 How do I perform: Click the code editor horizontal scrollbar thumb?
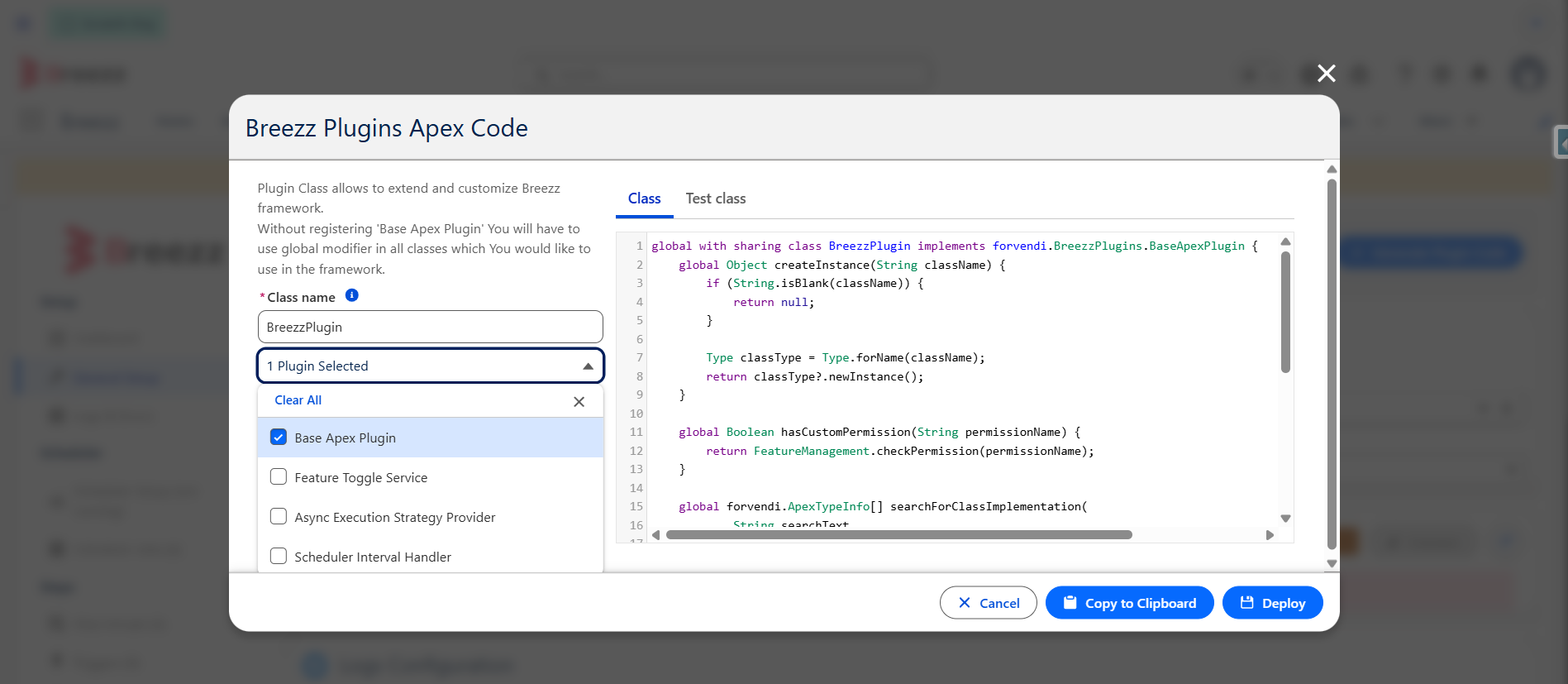[899, 535]
